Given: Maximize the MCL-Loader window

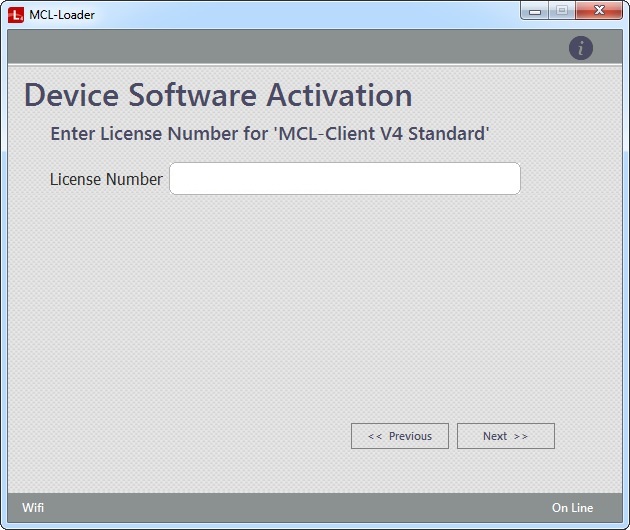Looking at the screenshot, I should click(x=562, y=11).
